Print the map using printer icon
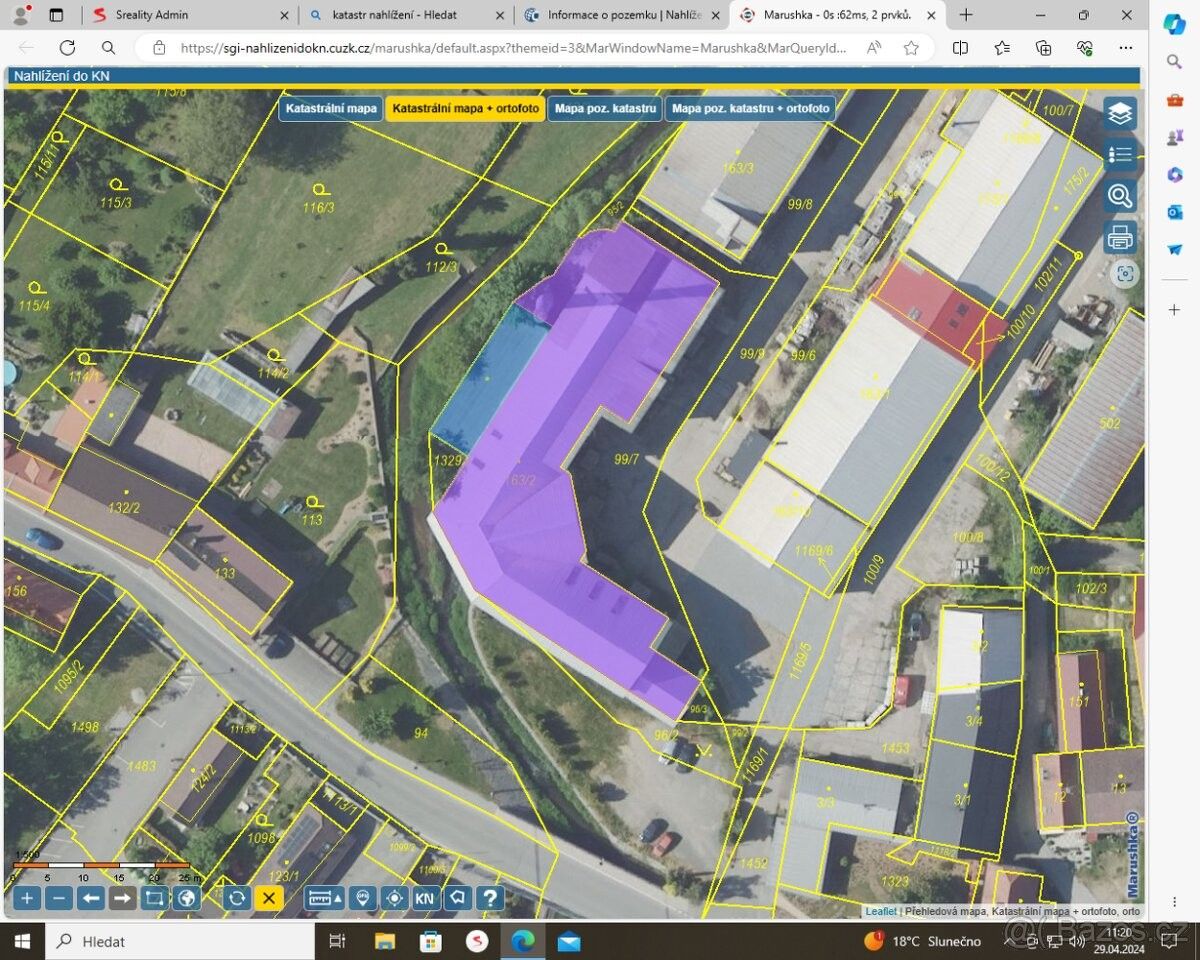This screenshot has width=1200, height=960. [x=1120, y=237]
